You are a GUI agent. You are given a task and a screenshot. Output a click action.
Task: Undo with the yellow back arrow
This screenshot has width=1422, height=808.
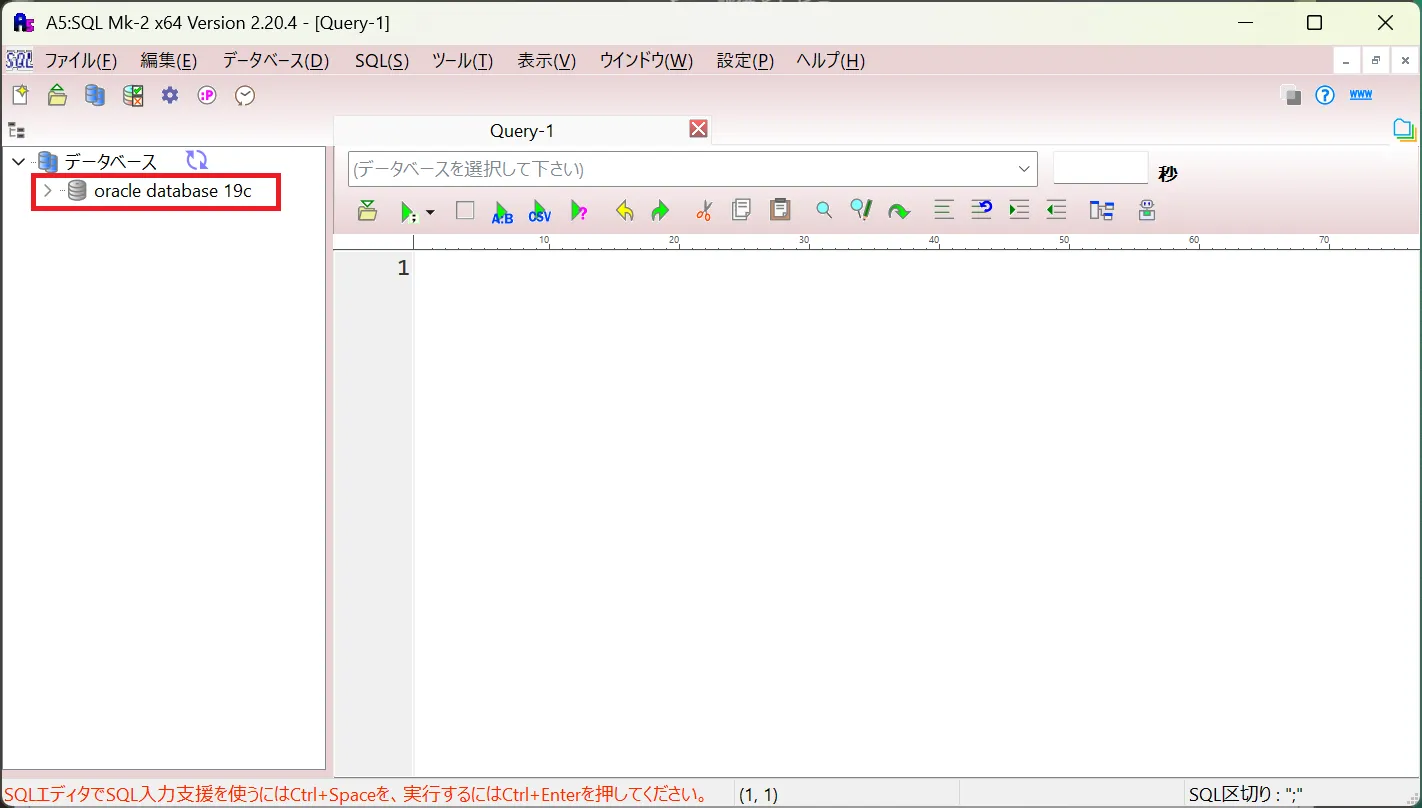pyautogui.click(x=624, y=211)
